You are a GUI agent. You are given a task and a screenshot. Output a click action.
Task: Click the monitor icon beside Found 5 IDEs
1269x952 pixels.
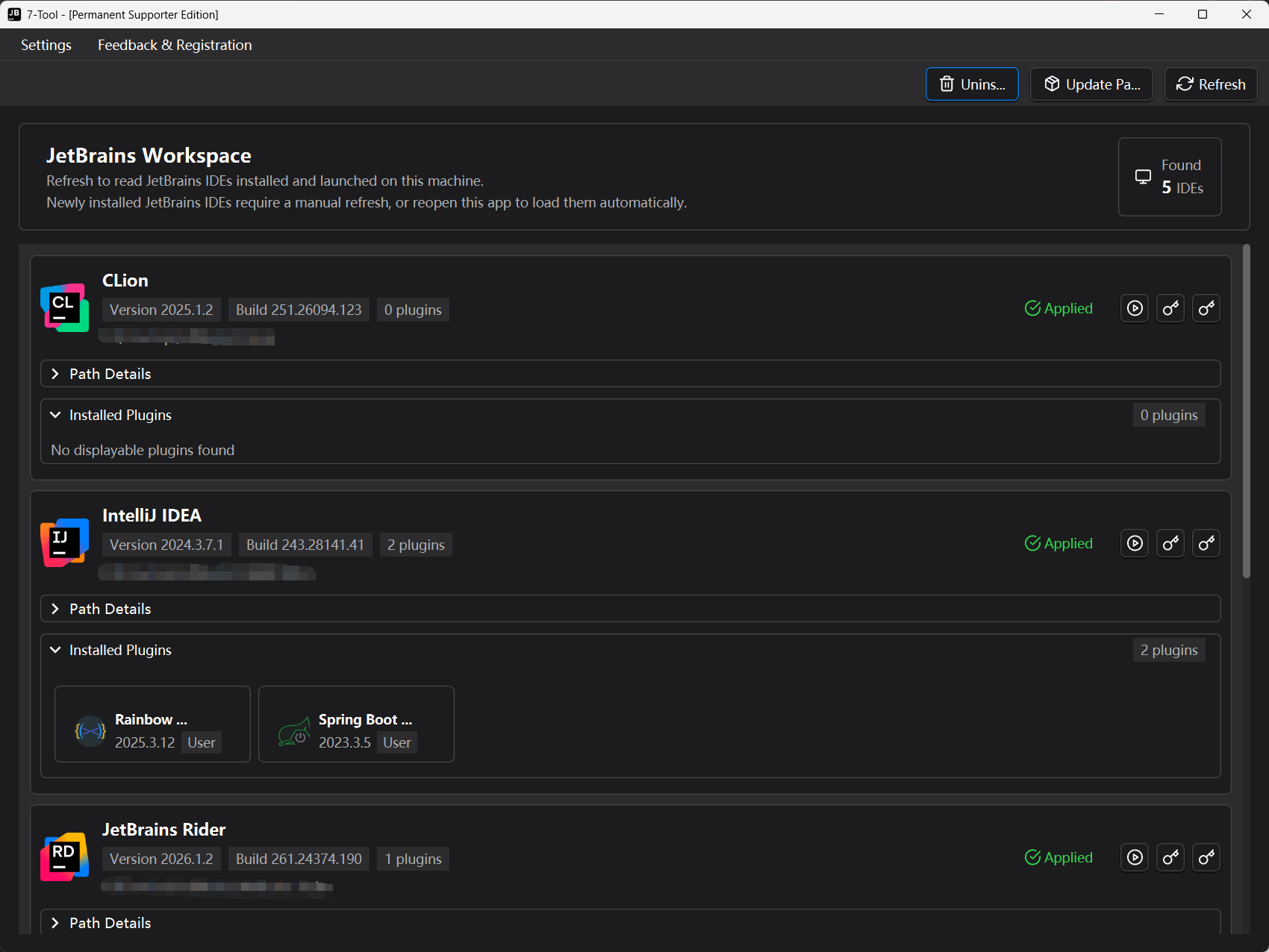point(1143,177)
